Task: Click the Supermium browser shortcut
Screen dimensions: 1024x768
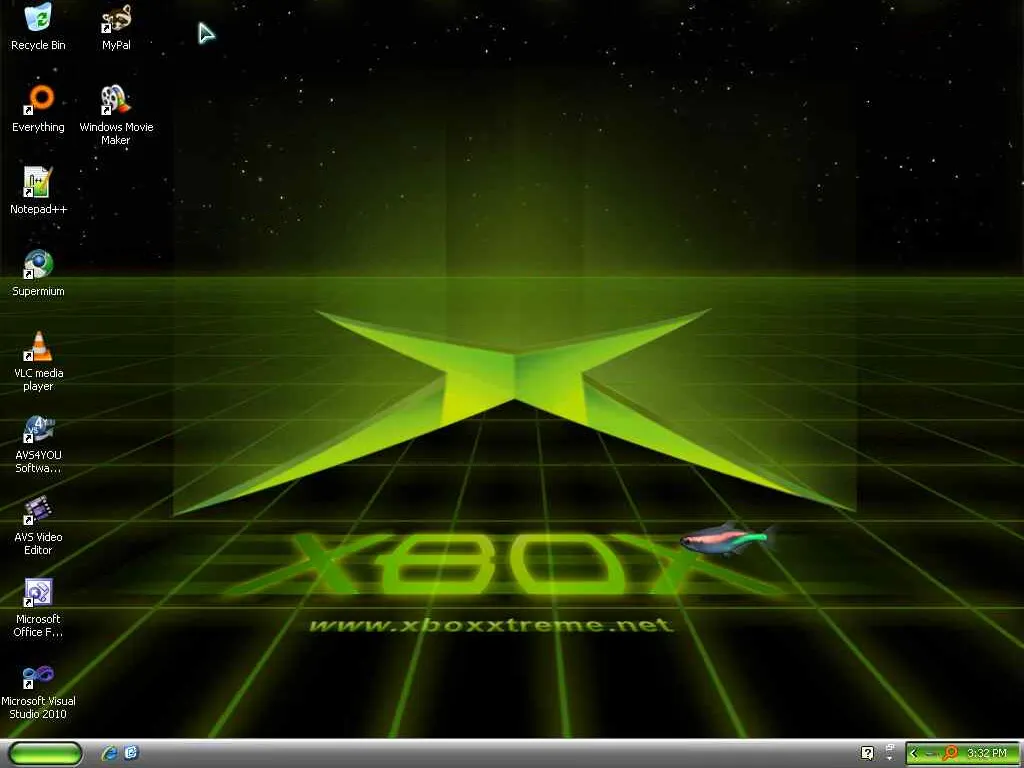Action: [x=38, y=273]
